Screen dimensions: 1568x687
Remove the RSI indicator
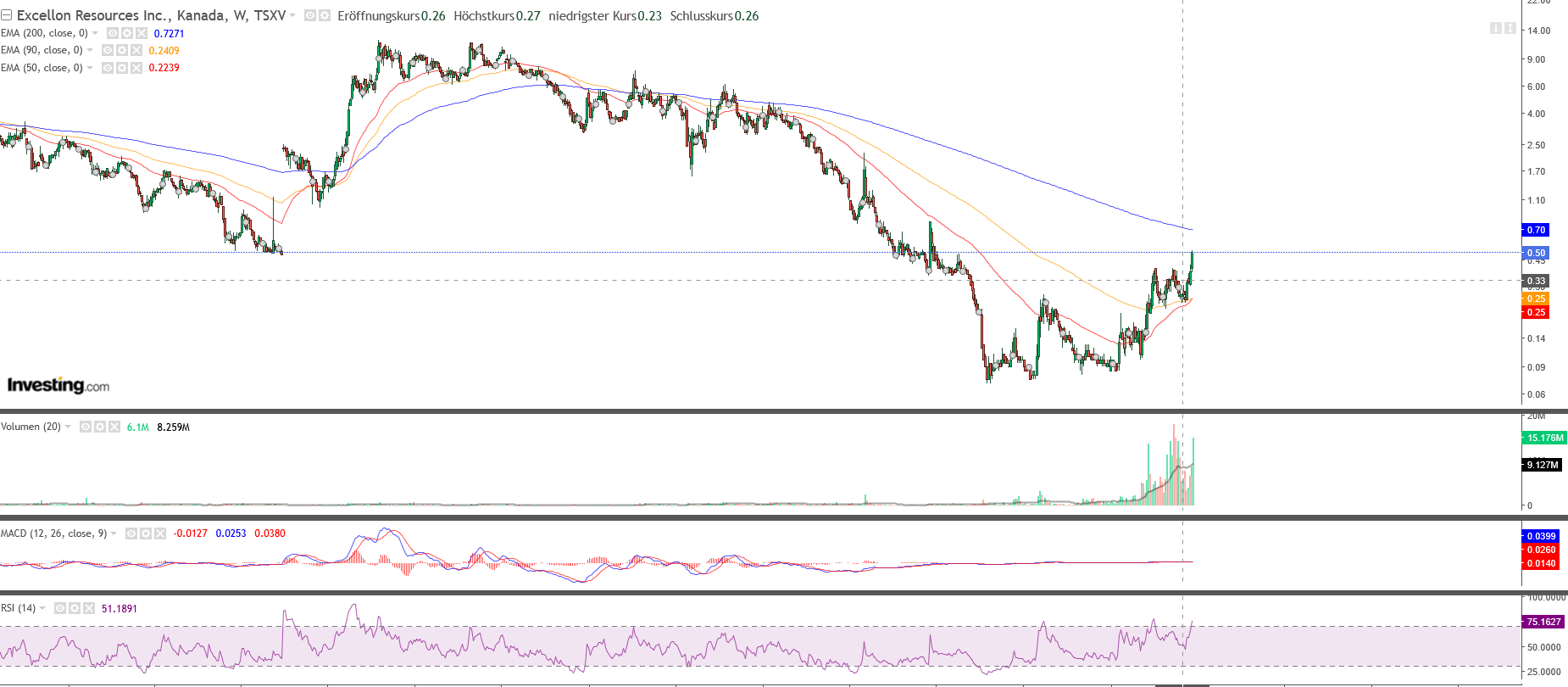pyautogui.click(x=87, y=608)
